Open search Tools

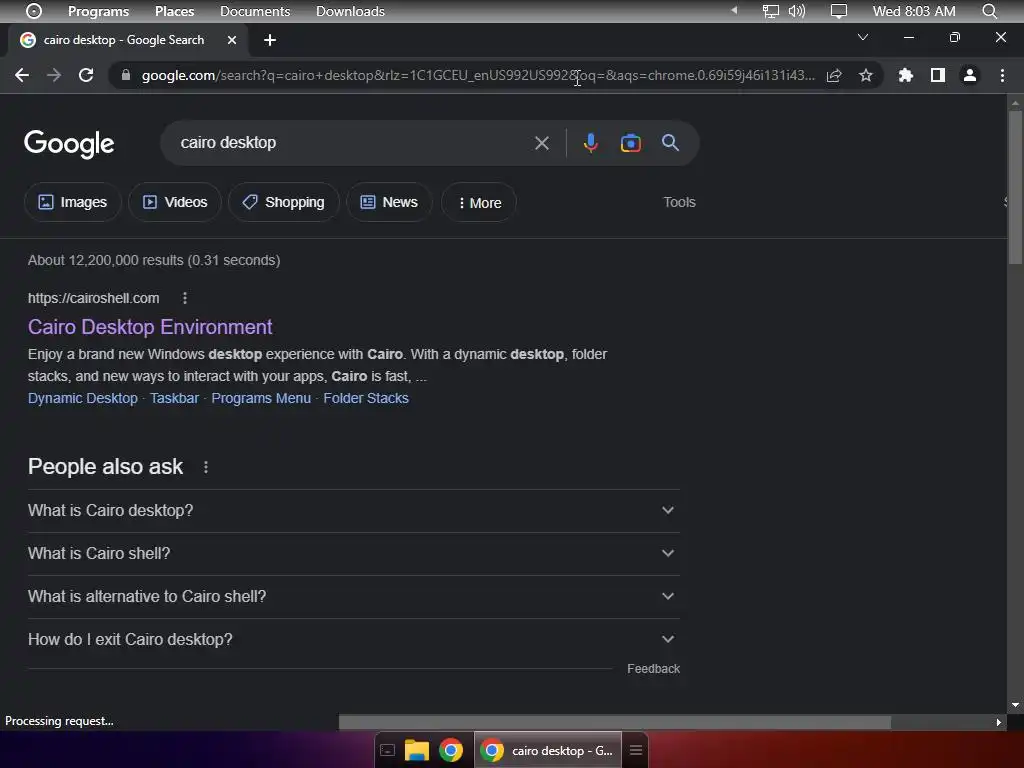coord(679,202)
